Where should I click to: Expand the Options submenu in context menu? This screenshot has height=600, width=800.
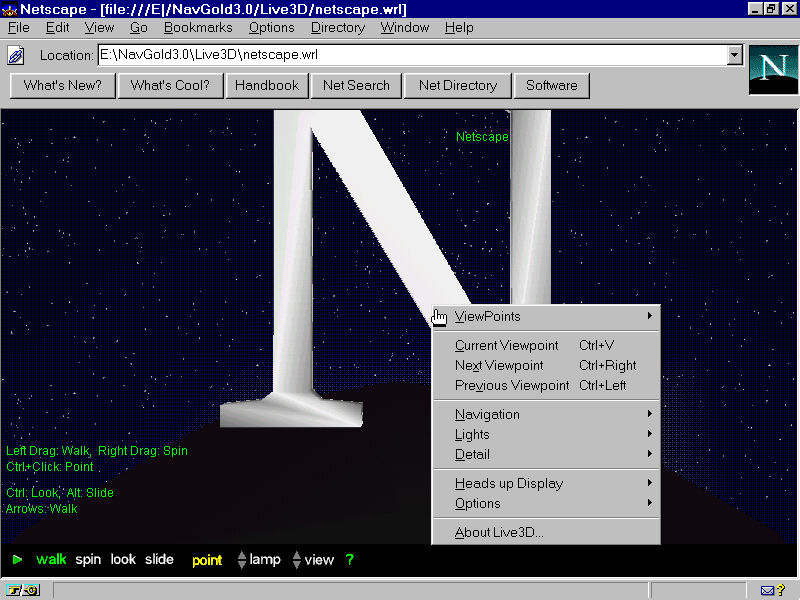(x=546, y=503)
